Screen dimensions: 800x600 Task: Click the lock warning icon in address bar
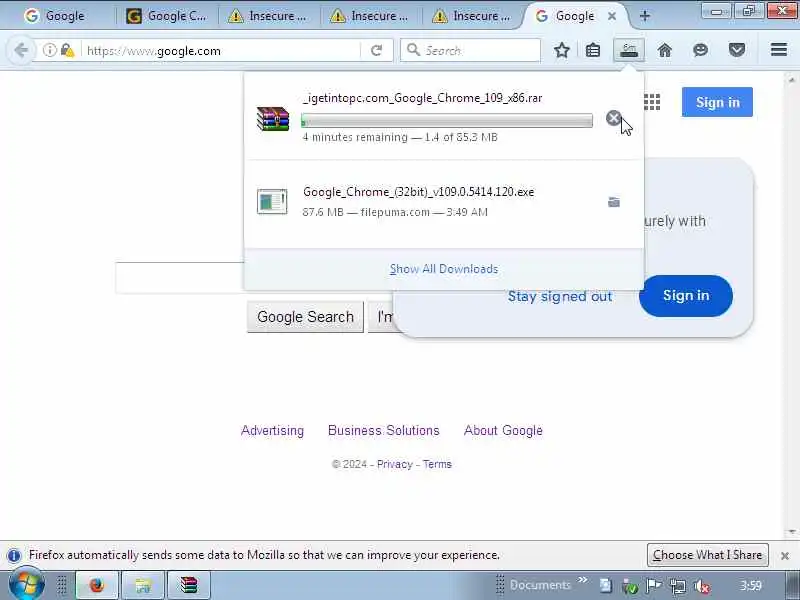[x=67, y=50]
